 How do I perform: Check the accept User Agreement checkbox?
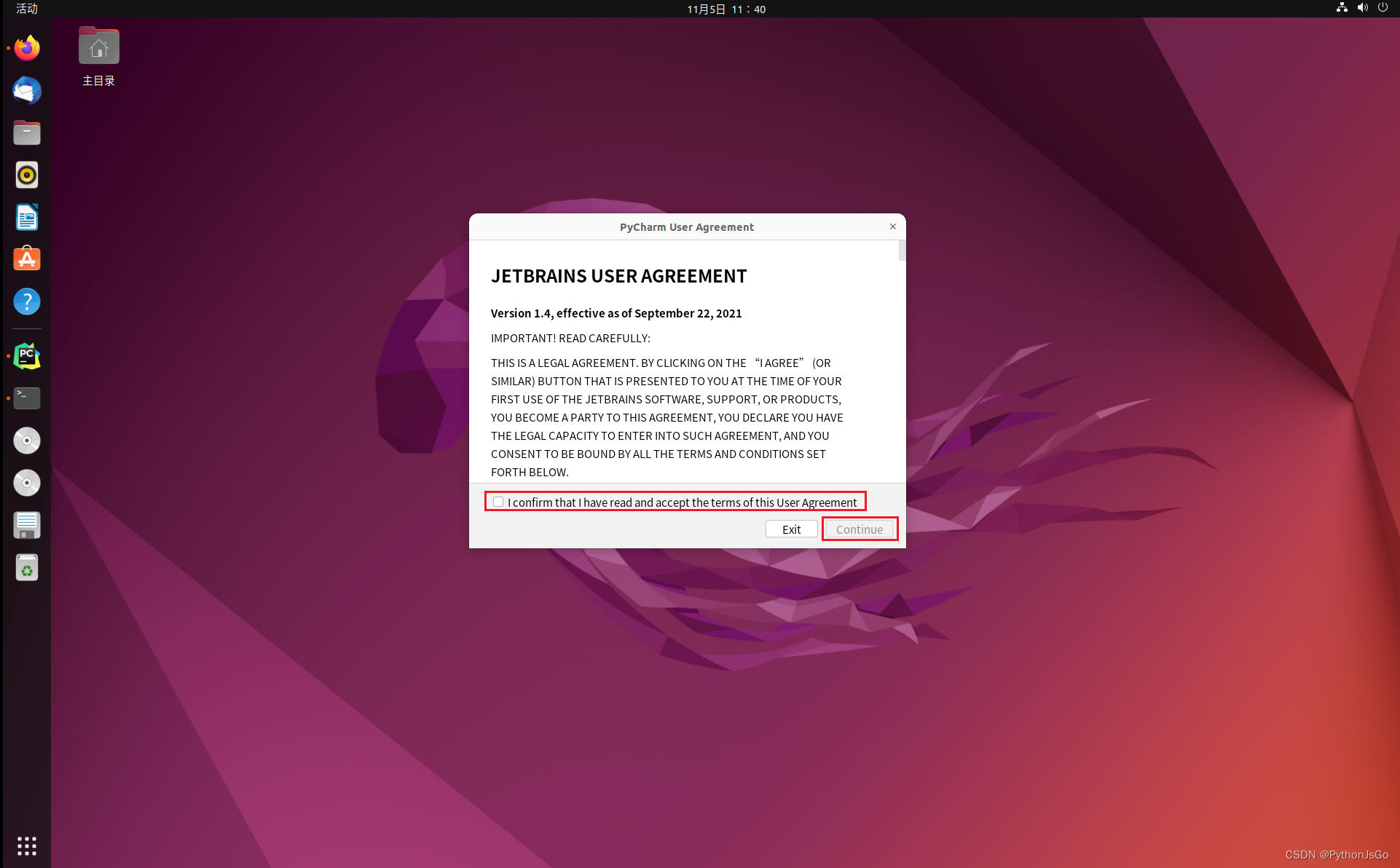click(x=498, y=502)
